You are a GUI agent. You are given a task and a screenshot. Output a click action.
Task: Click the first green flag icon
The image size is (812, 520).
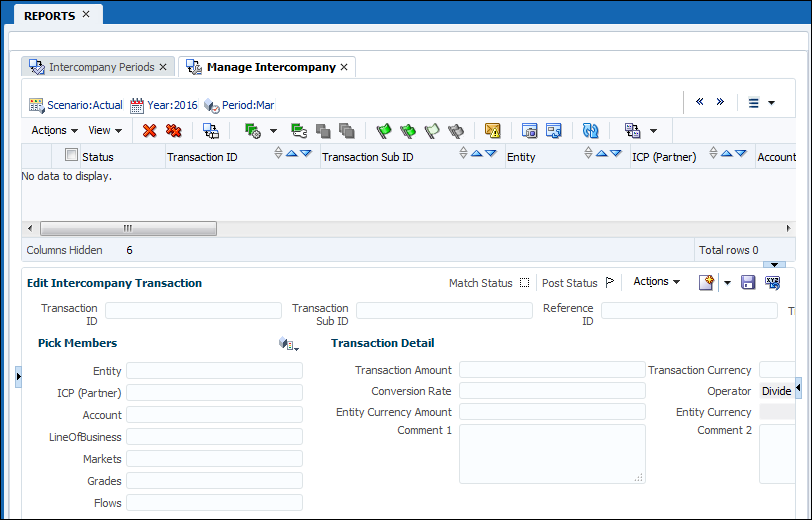384,131
